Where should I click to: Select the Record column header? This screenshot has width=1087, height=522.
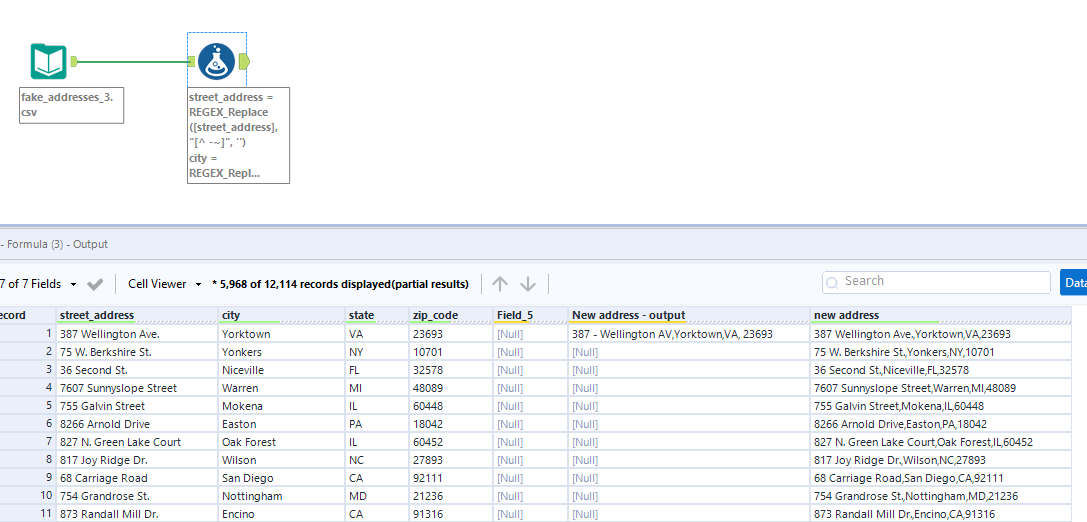(28, 315)
